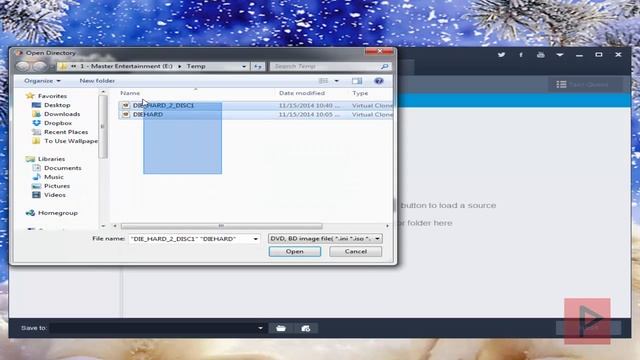Viewport: 640px width, 360px height.
Task: Click the ISO output icon beside Save to
Action: (305, 328)
